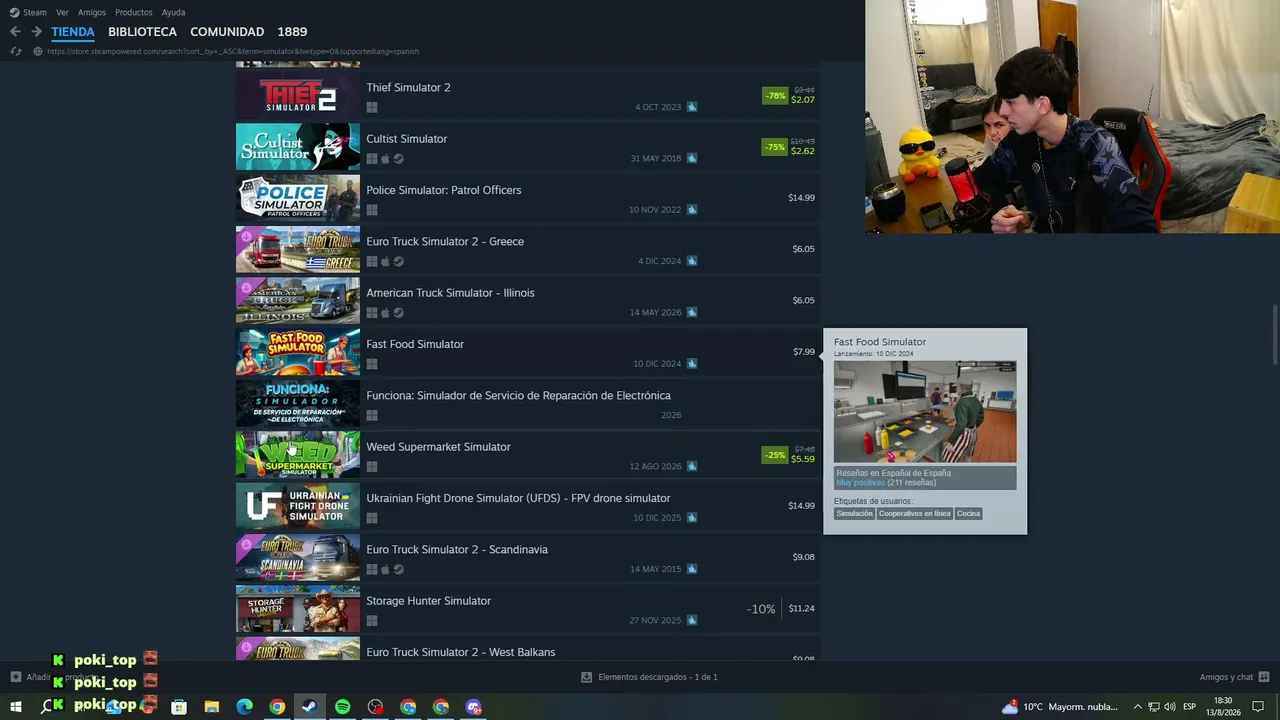Click the macOS icon under Cultist Simulator
Image resolution: width=1280 pixels, height=720 pixels.
385,159
